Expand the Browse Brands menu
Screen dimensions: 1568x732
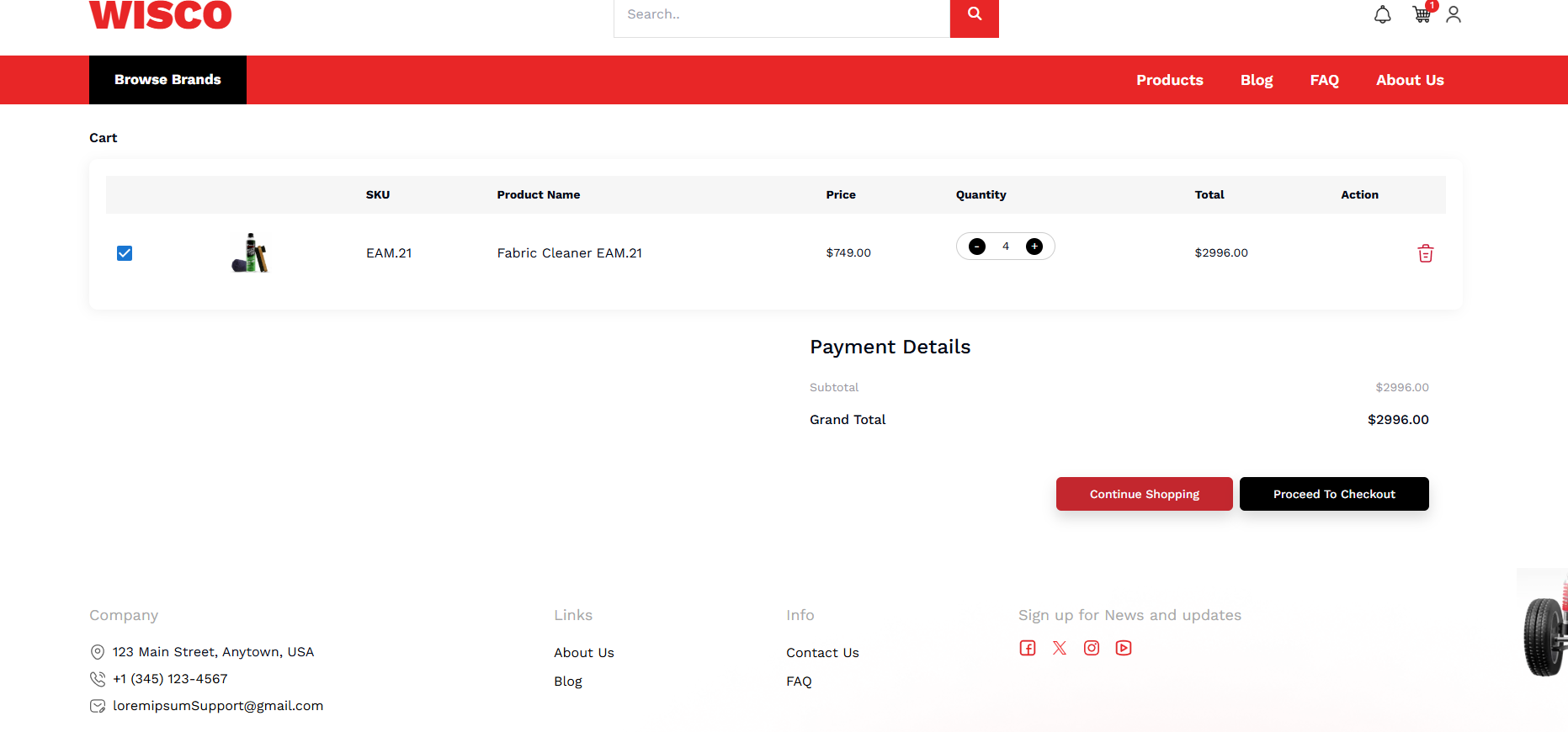(167, 80)
